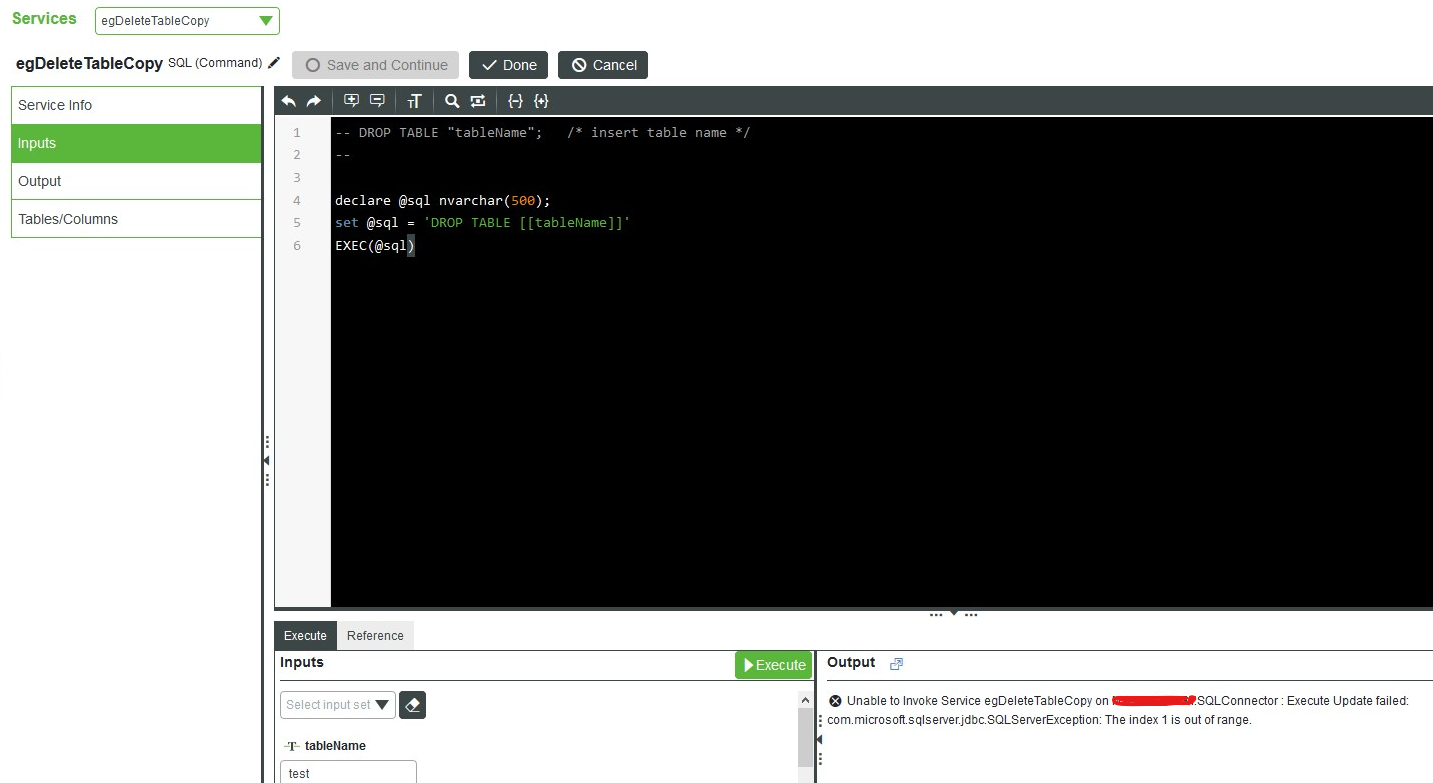The width and height of the screenshot is (1433, 783).
Task: Open output in popup window icon
Action: pos(896,664)
